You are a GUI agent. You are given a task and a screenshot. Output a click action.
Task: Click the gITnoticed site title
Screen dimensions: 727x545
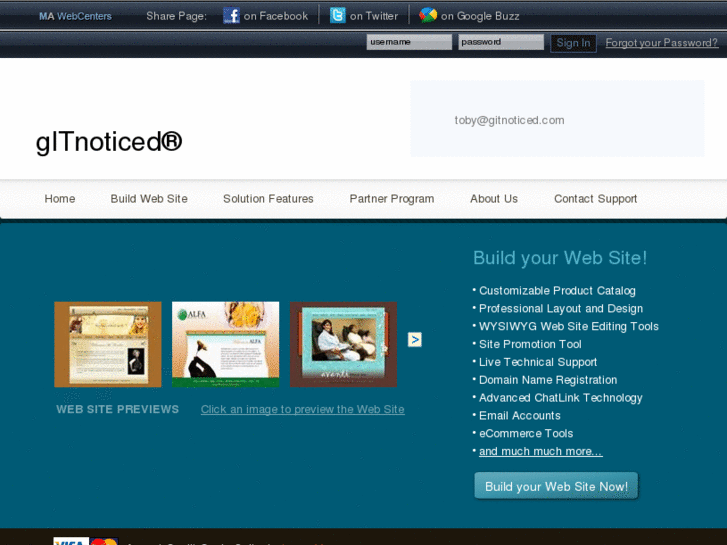pos(109,141)
